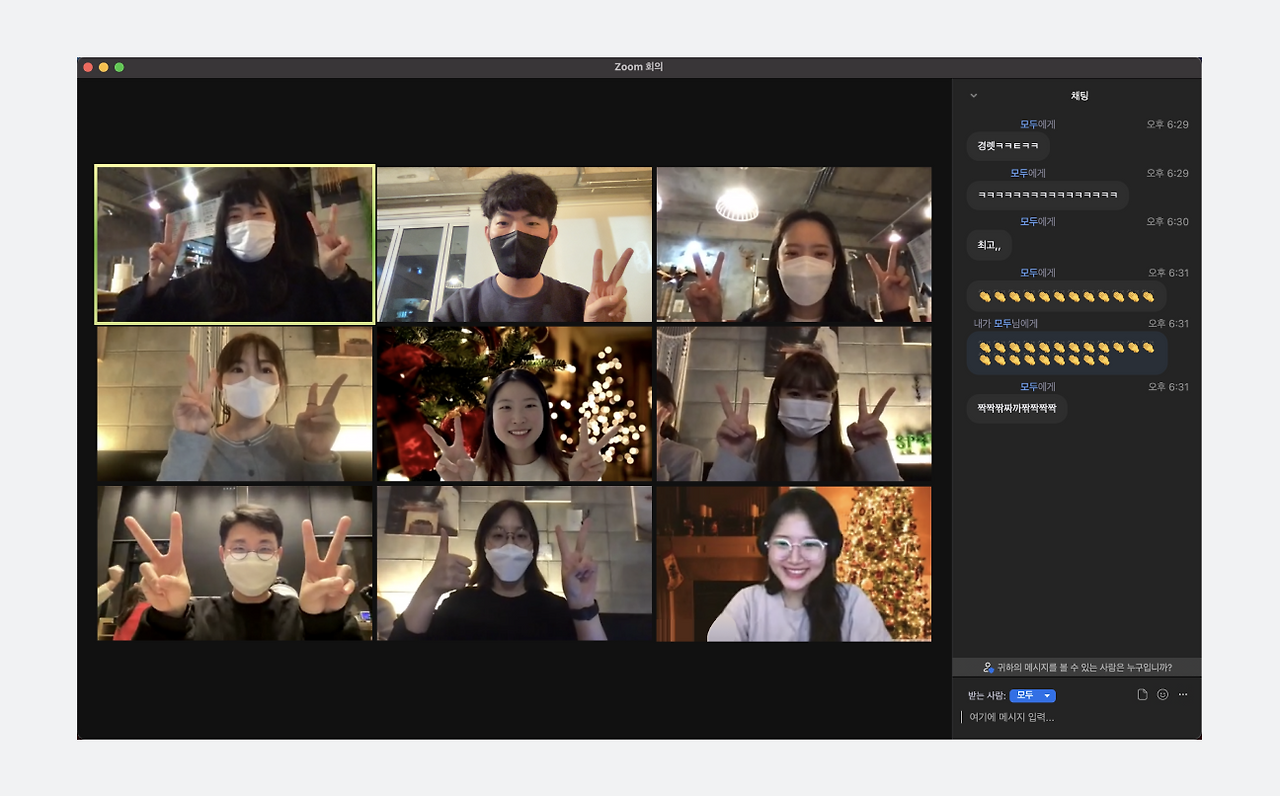1280x796 pixels.
Task: Select the video tile with the beige mask
Action: (235, 563)
